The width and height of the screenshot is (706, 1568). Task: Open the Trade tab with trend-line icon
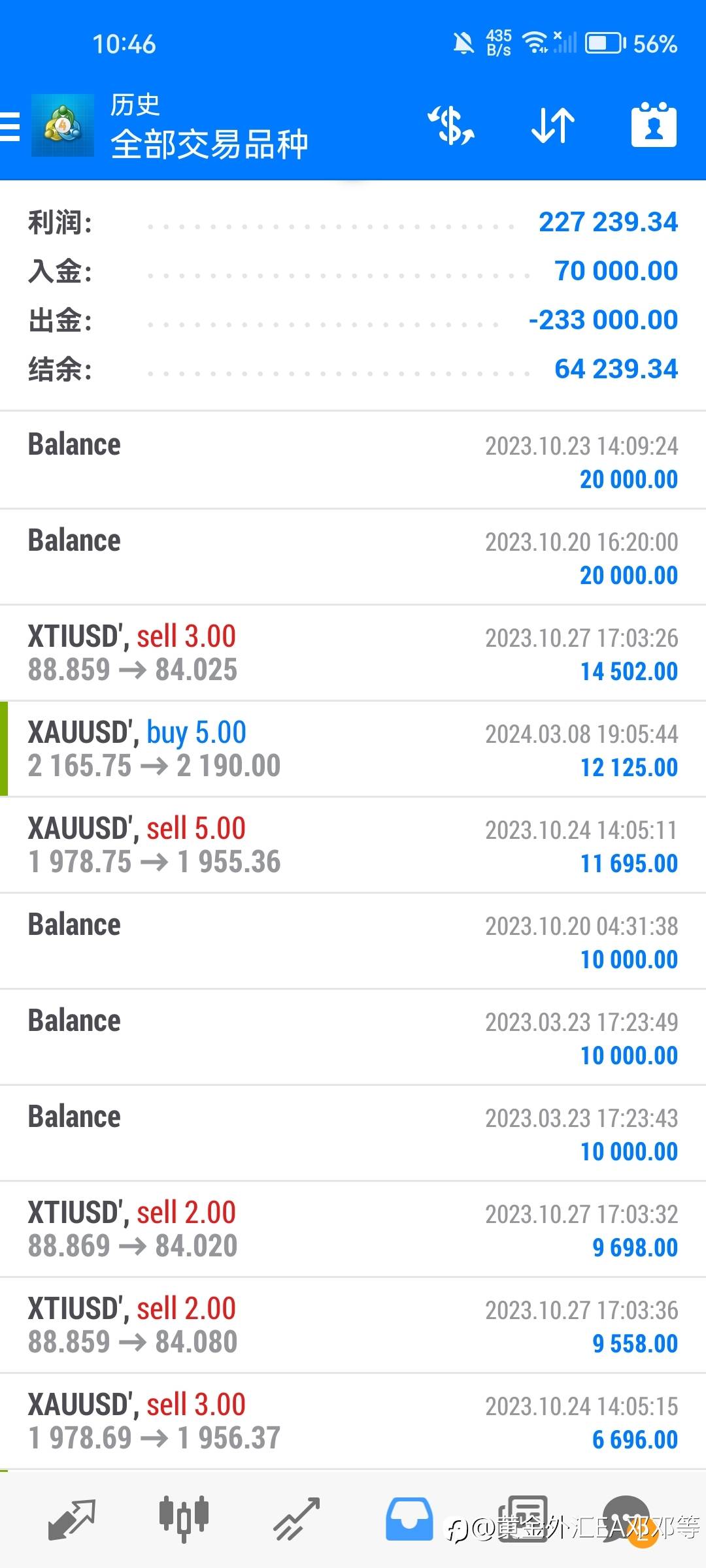tap(296, 1518)
